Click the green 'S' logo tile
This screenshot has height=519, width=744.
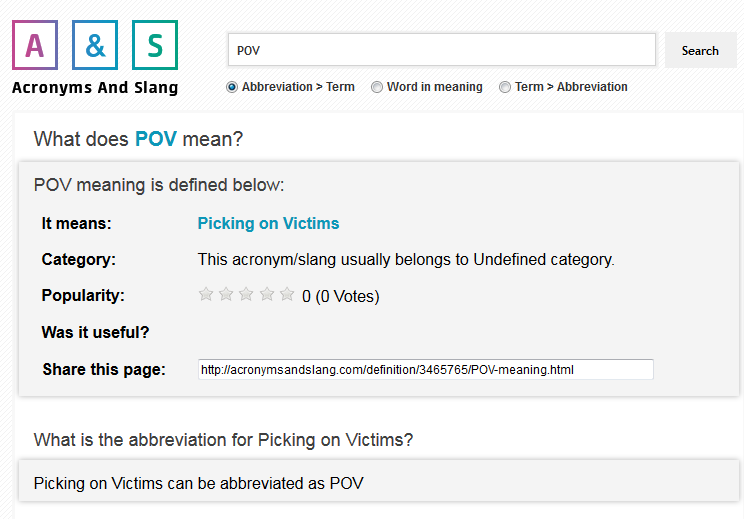[155, 45]
